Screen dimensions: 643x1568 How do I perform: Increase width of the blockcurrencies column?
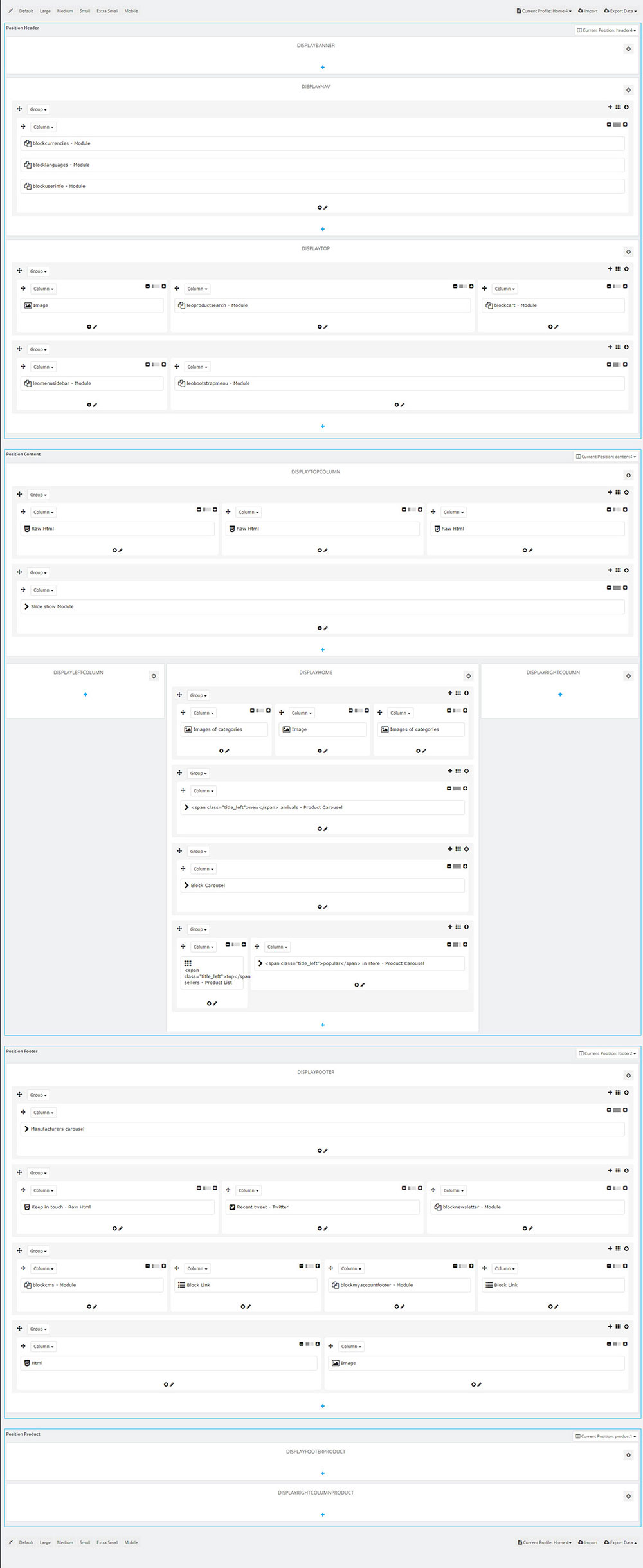point(625,124)
